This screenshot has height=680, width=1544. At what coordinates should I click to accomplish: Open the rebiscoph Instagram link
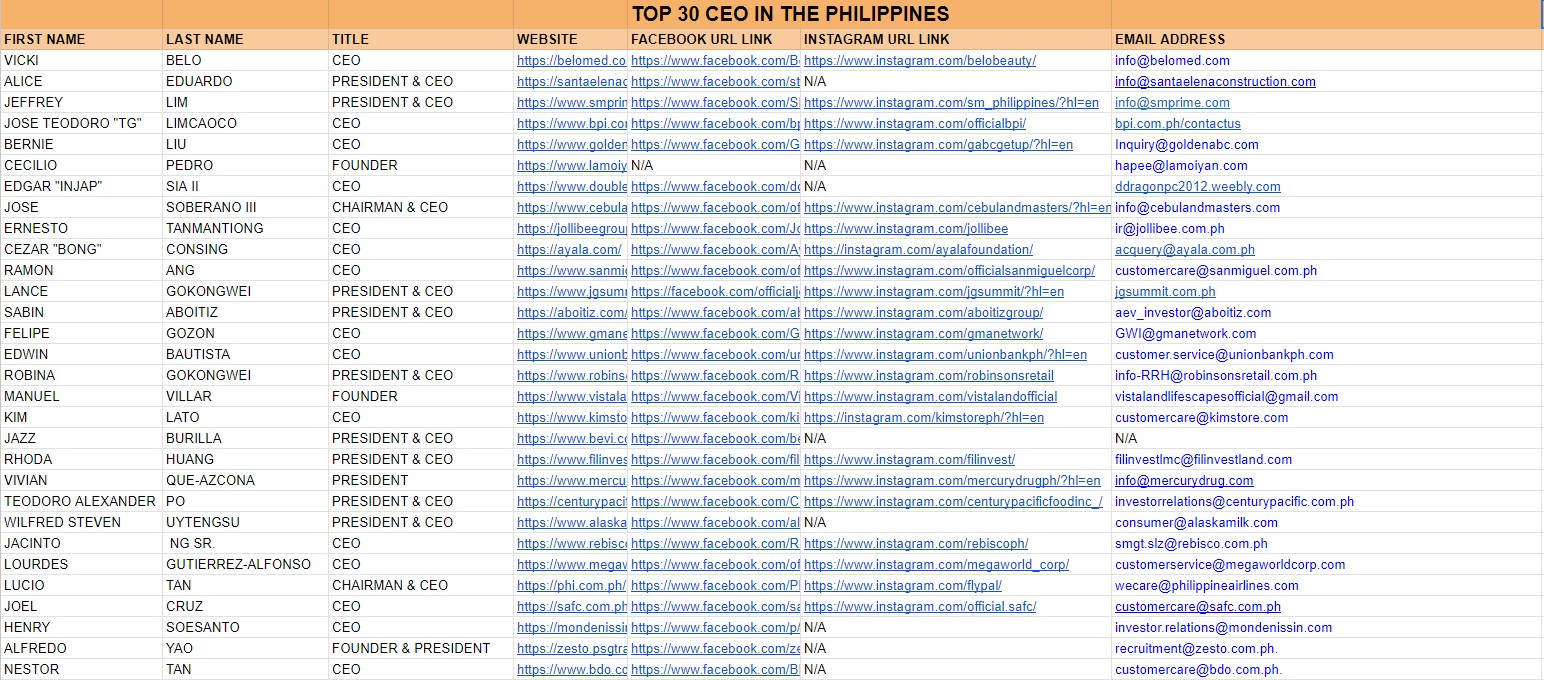916,544
